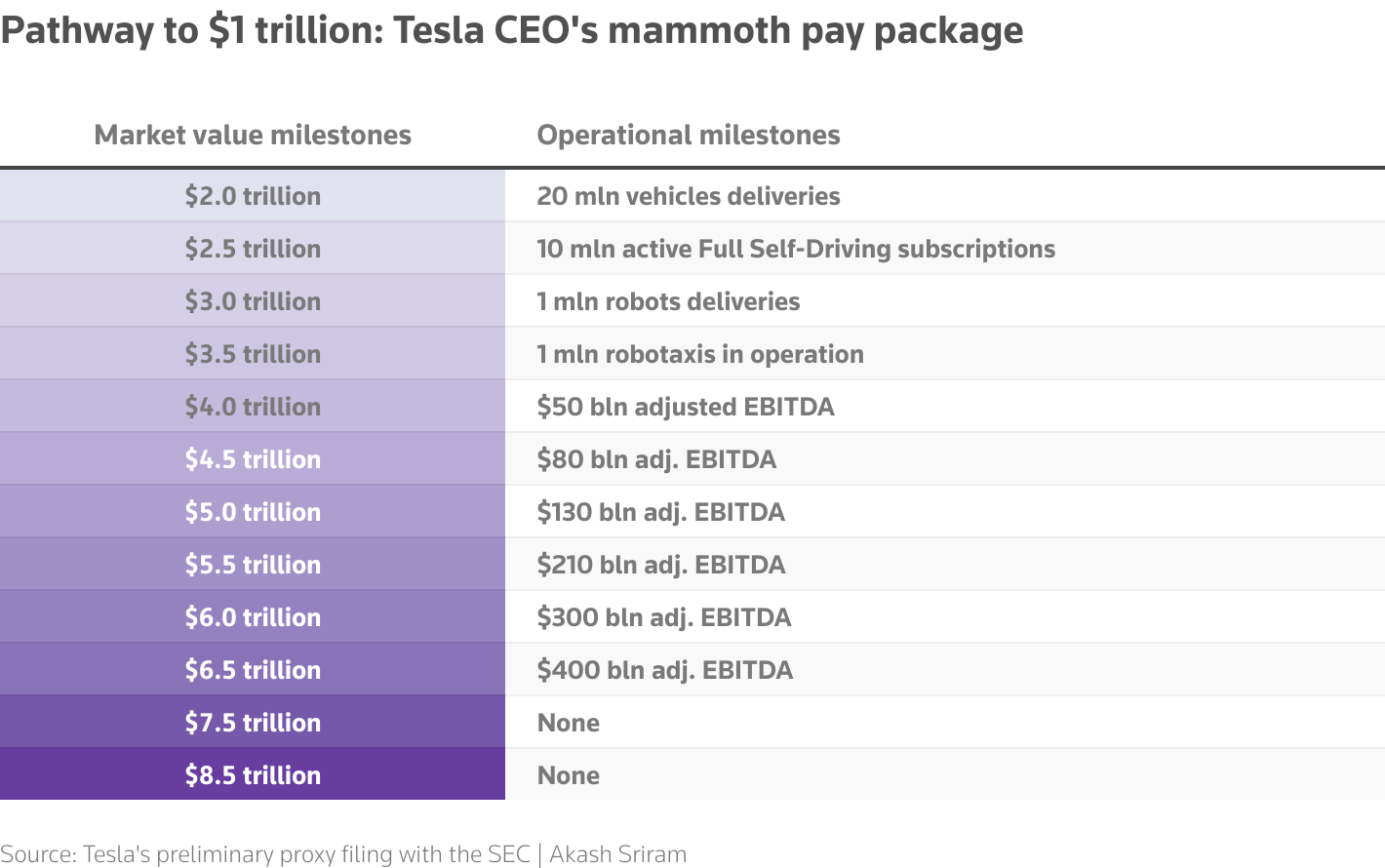The image size is (1385, 868).
Task: Select the $5.5 trillion market value cell
Action: tap(253, 565)
